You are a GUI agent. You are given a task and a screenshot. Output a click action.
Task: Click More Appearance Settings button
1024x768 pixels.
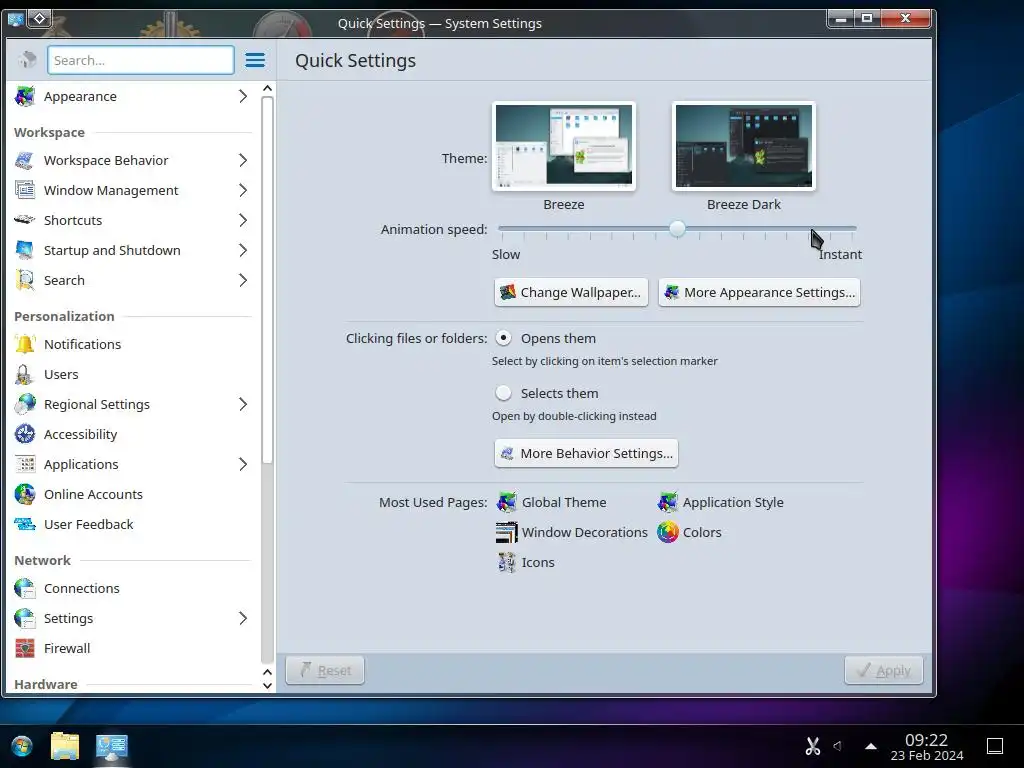click(x=759, y=293)
